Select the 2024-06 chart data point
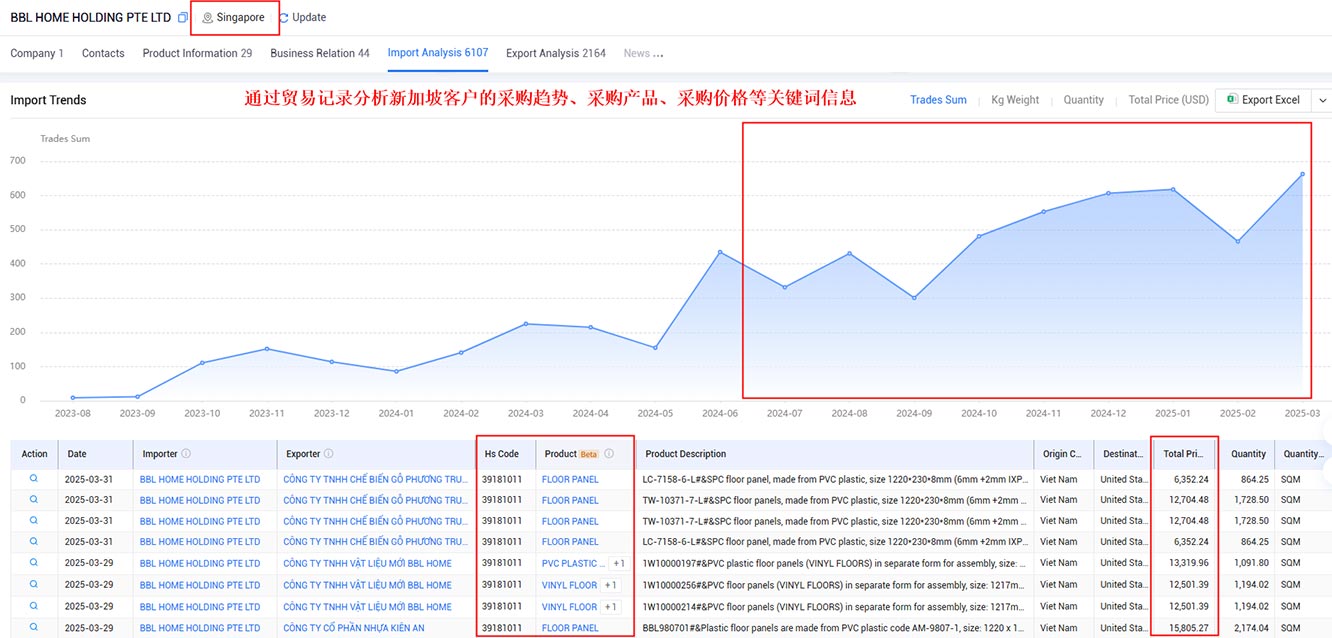 (720, 252)
